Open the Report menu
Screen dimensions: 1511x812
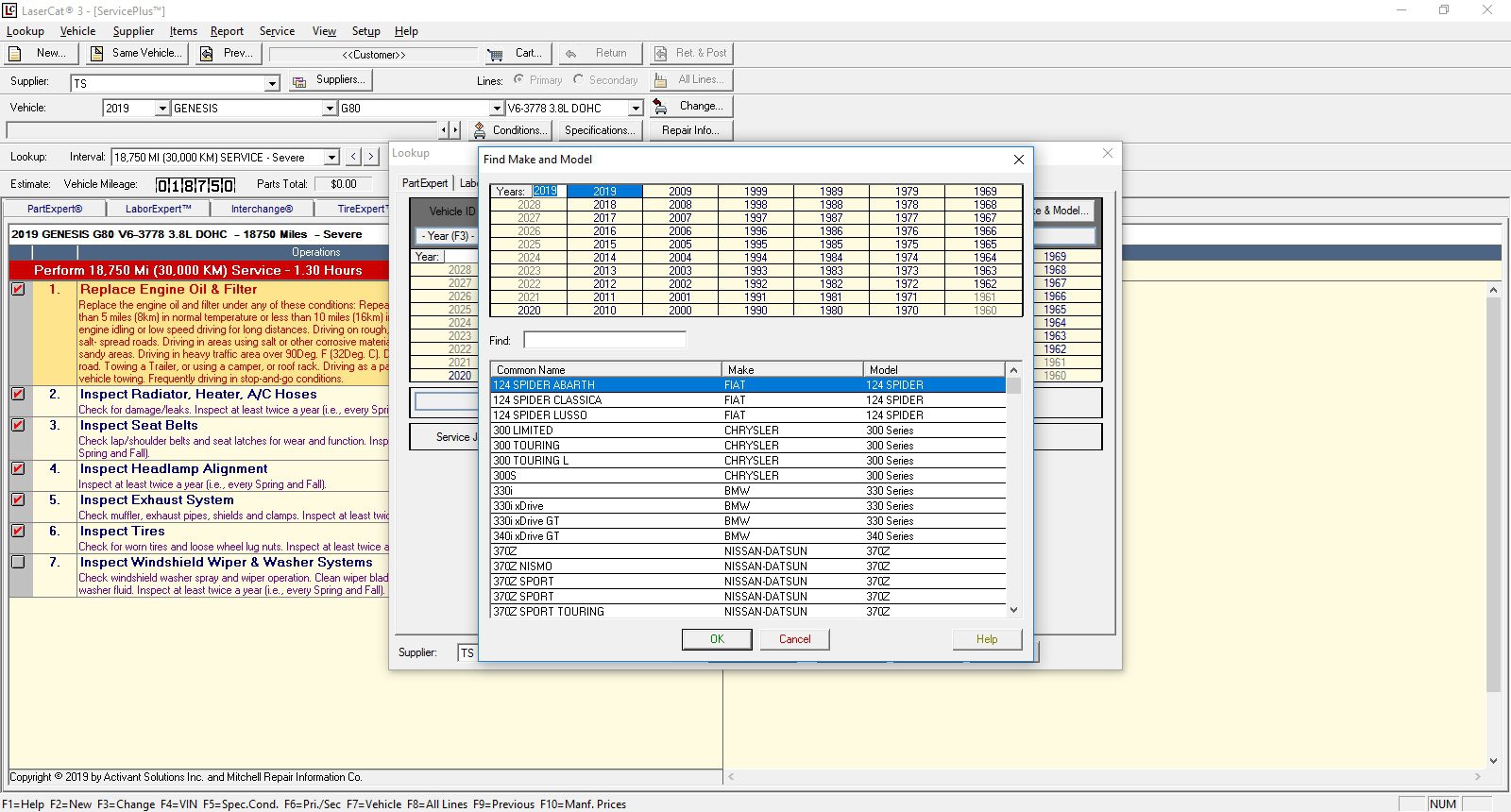point(227,31)
